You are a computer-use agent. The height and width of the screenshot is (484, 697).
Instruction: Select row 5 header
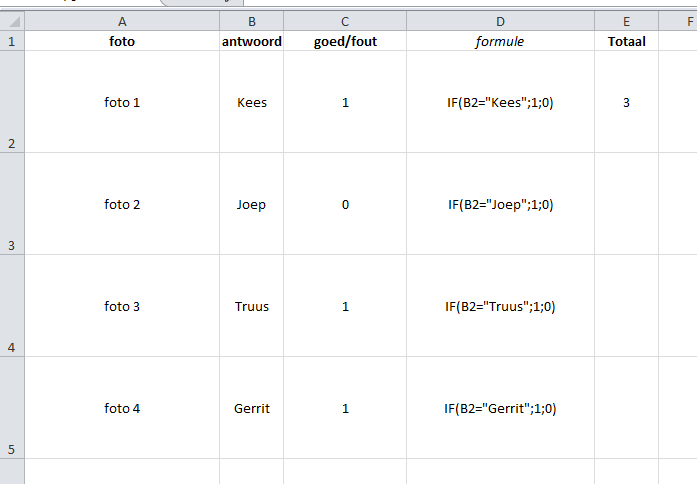11,408
